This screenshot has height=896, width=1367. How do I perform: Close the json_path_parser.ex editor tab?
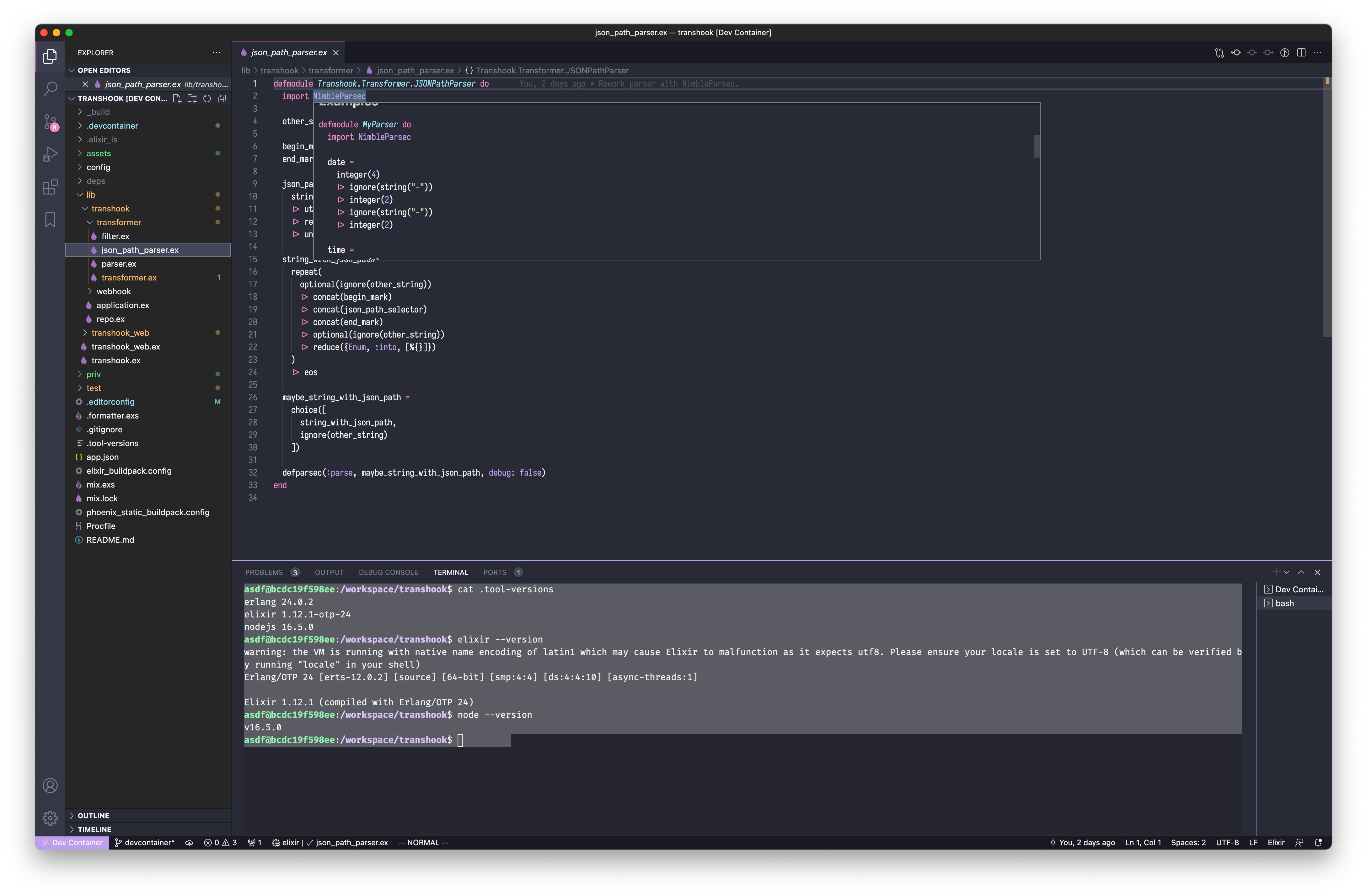click(x=335, y=52)
